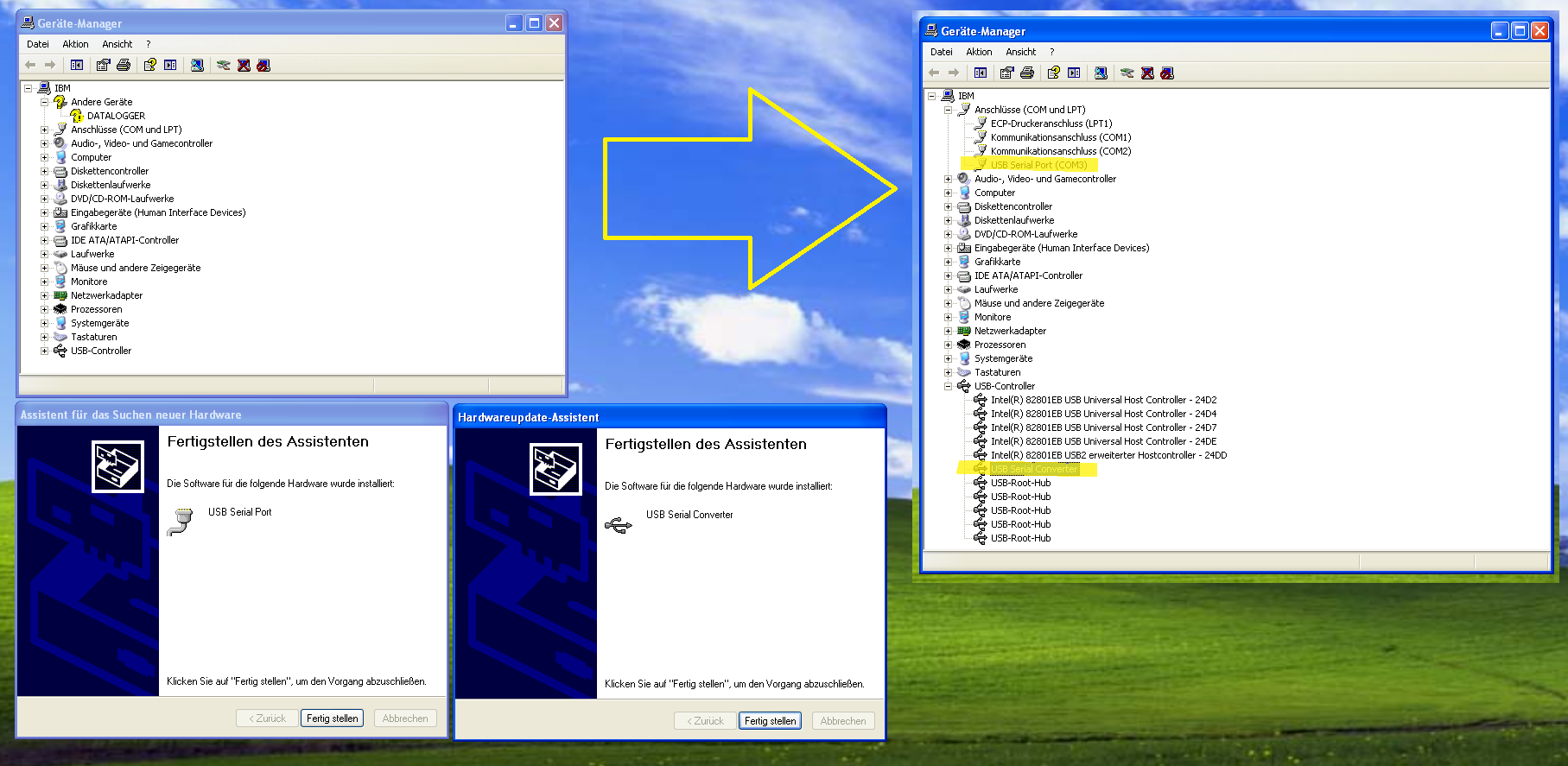Click action pane icon in left Geräte-Manager toolbar
This screenshot has height=766, width=1568.
pyautogui.click(x=170, y=65)
